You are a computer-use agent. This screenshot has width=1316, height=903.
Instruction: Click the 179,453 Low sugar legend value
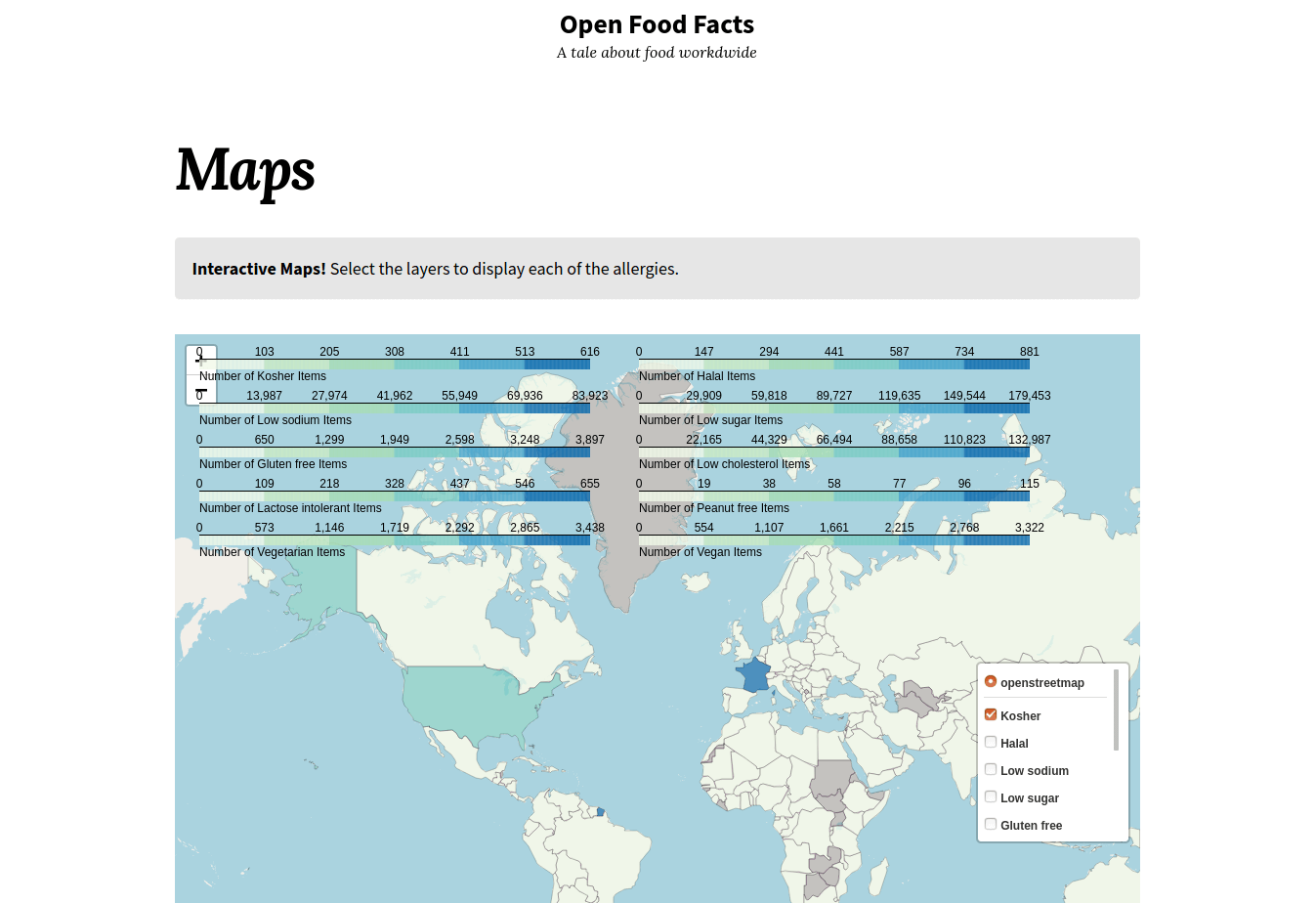pos(1030,396)
